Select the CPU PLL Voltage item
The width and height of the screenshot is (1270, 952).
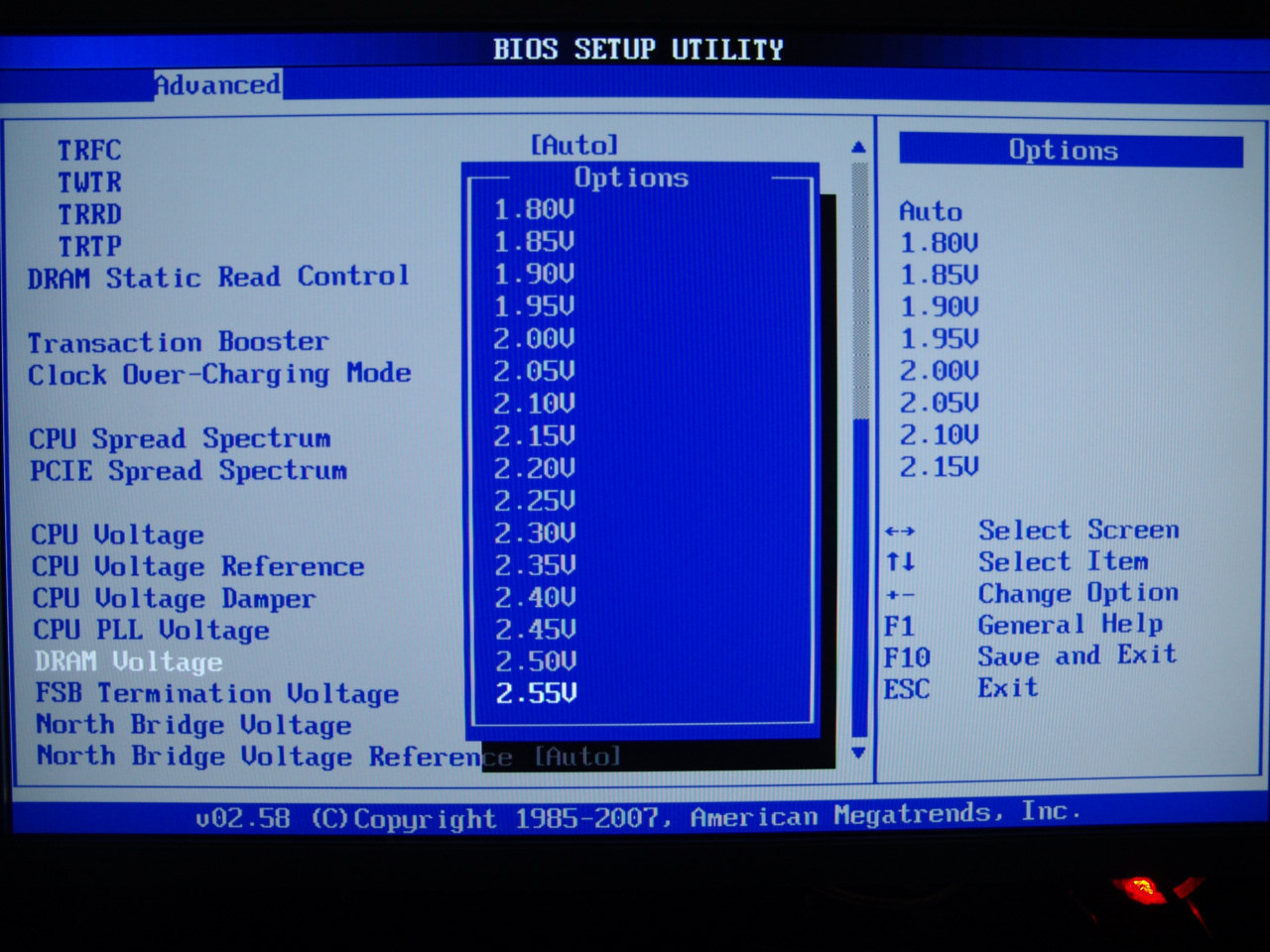click(151, 630)
